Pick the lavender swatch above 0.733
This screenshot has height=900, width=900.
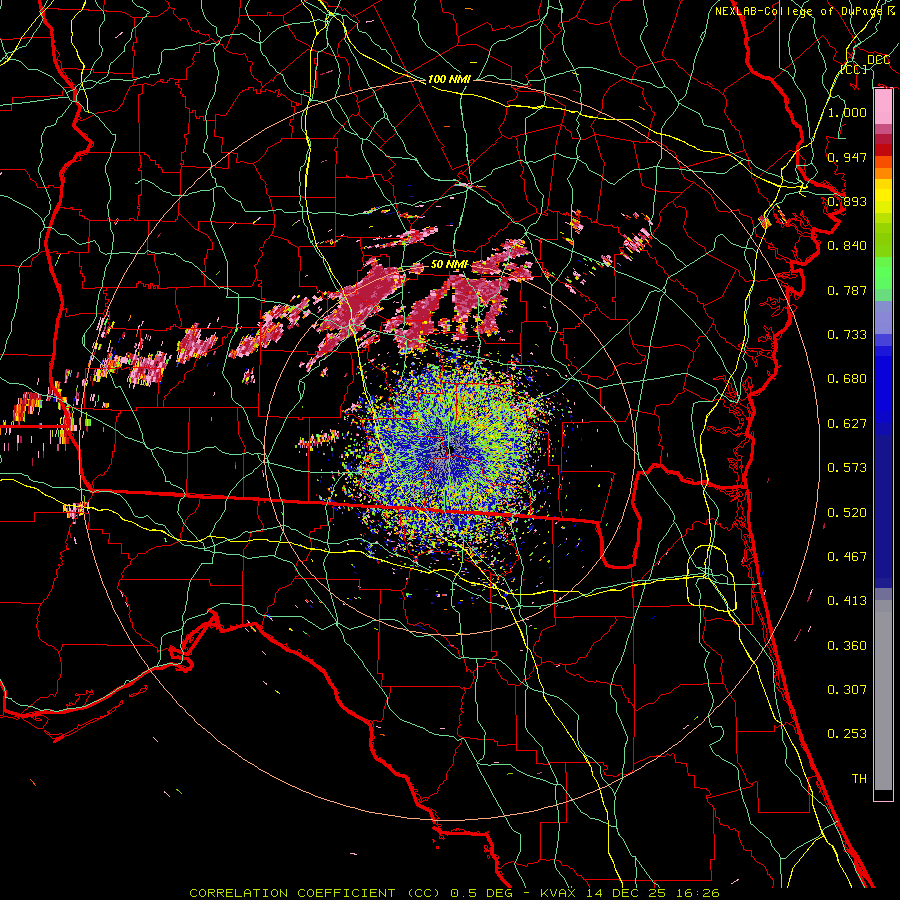tap(883, 317)
